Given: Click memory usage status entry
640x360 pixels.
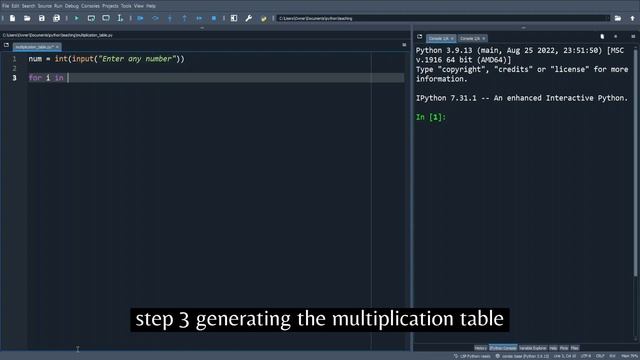Looking at the screenshot, I should [629, 356].
